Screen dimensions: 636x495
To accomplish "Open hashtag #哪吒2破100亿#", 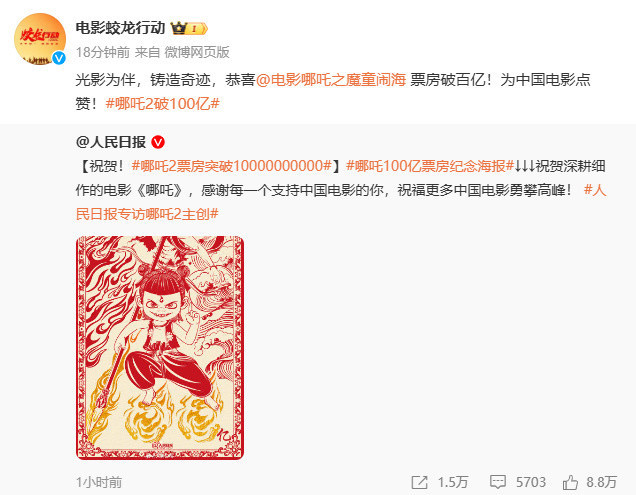I will click(163, 104).
